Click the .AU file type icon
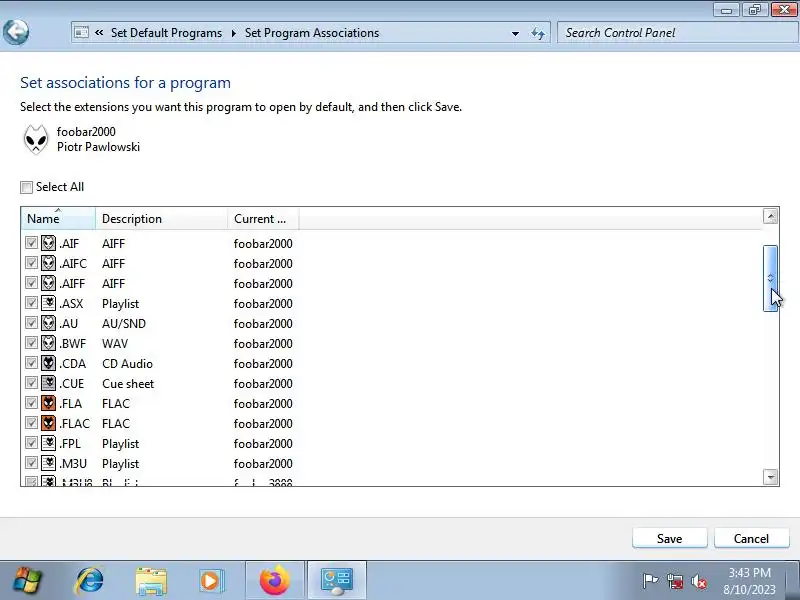This screenshot has width=800, height=600. click(x=48, y=323)
